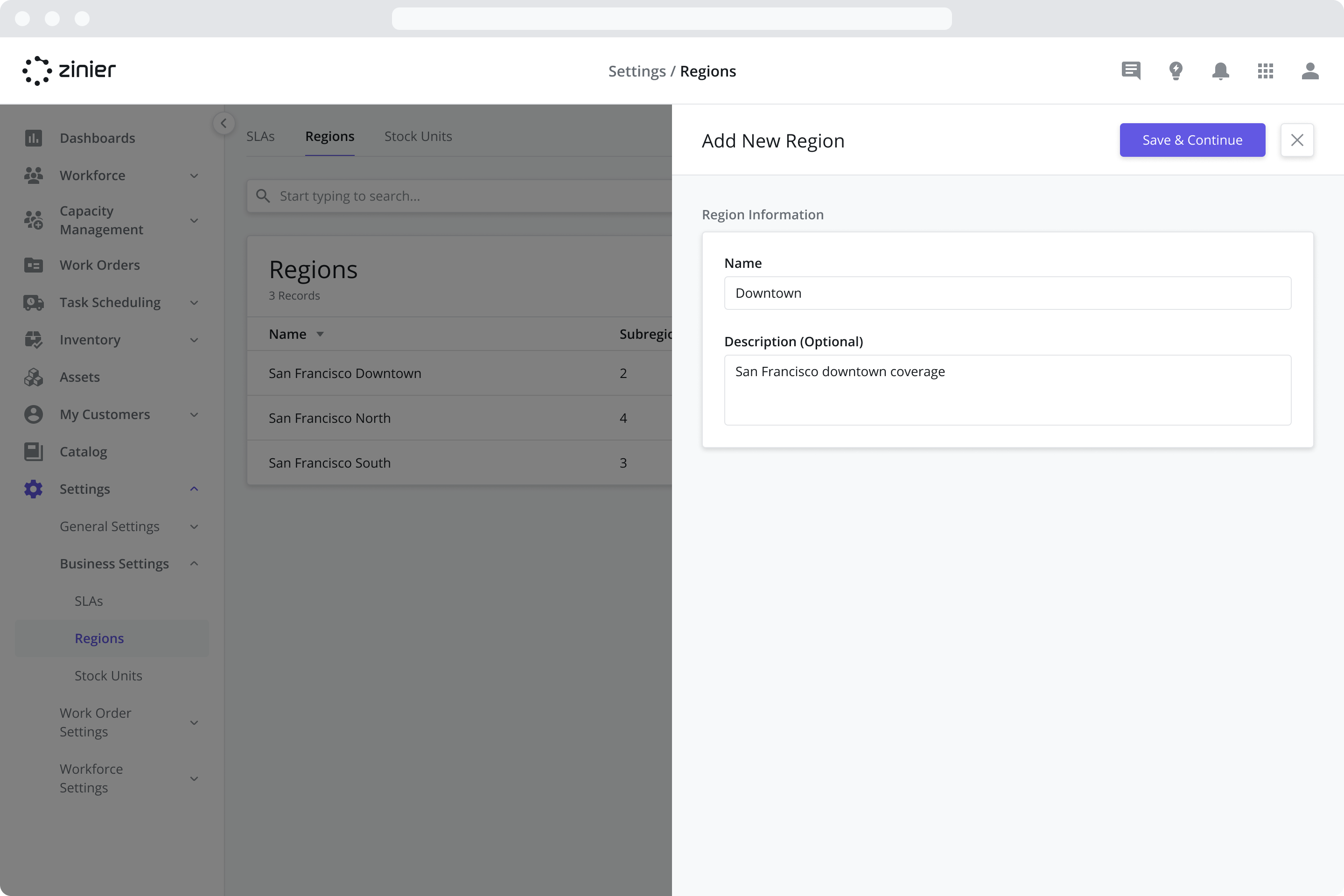Expand the Workforce menu chevron
Image resolution: width=1344 pixels, height=896 pixels.
coord(194,175)
